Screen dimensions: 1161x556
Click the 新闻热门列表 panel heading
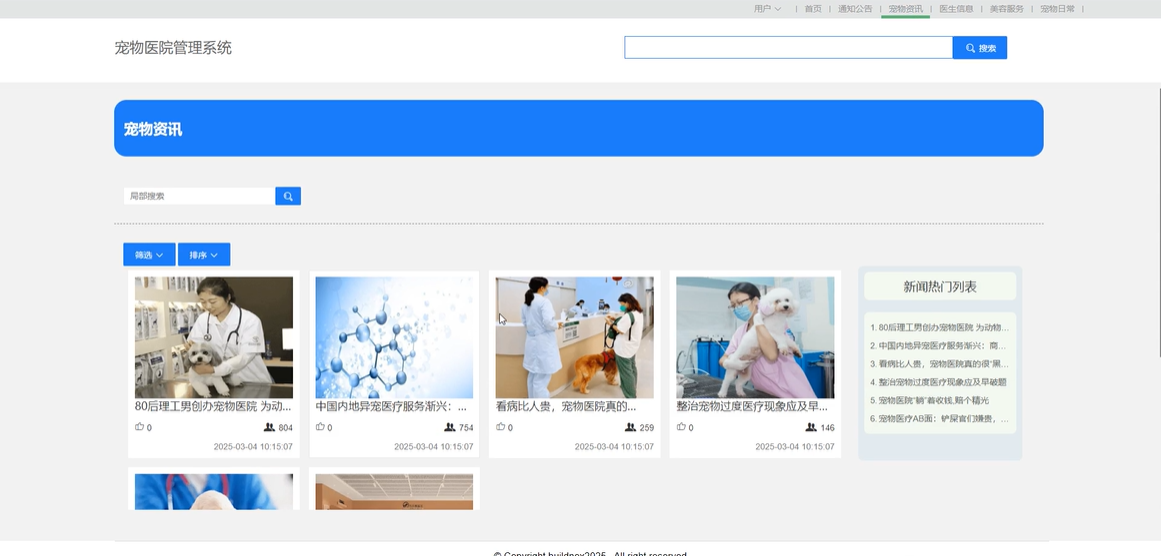point(940,287)
